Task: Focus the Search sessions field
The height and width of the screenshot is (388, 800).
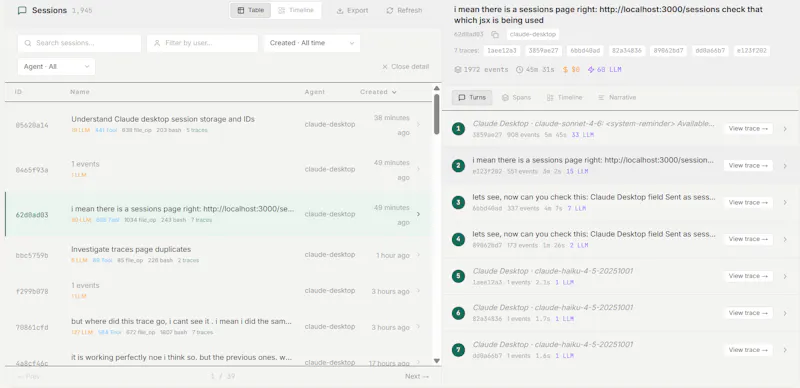Action: (80, 43)
